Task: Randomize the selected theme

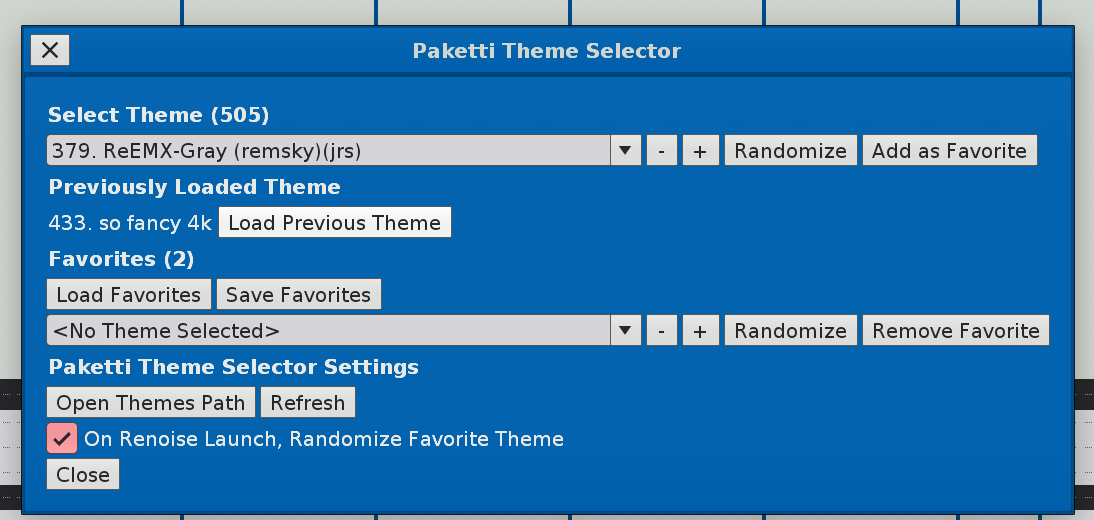Action: click(x=790, y=151)
